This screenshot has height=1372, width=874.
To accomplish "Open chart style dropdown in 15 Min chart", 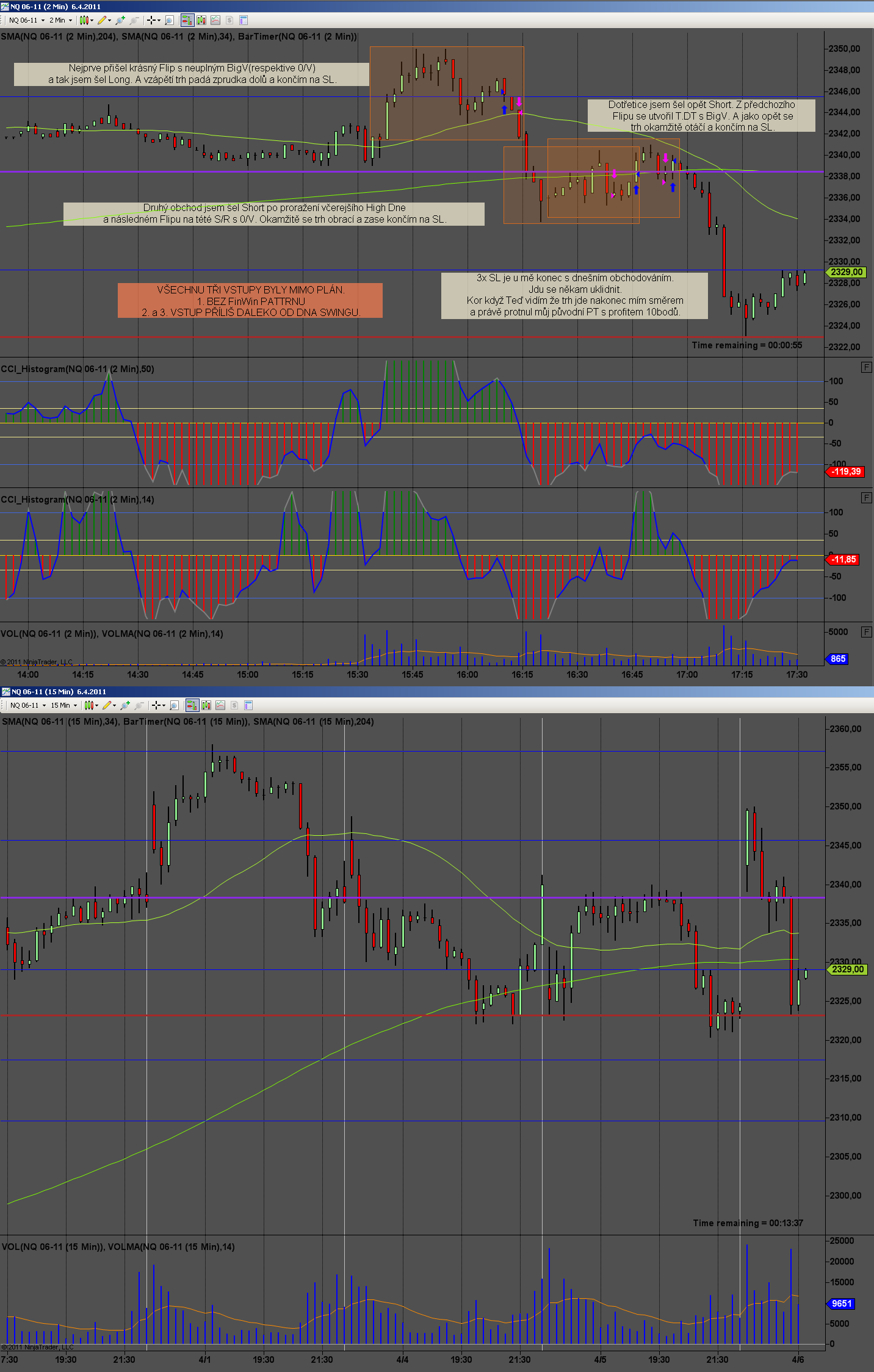I will pyautogui.click(x=91, y=705).
